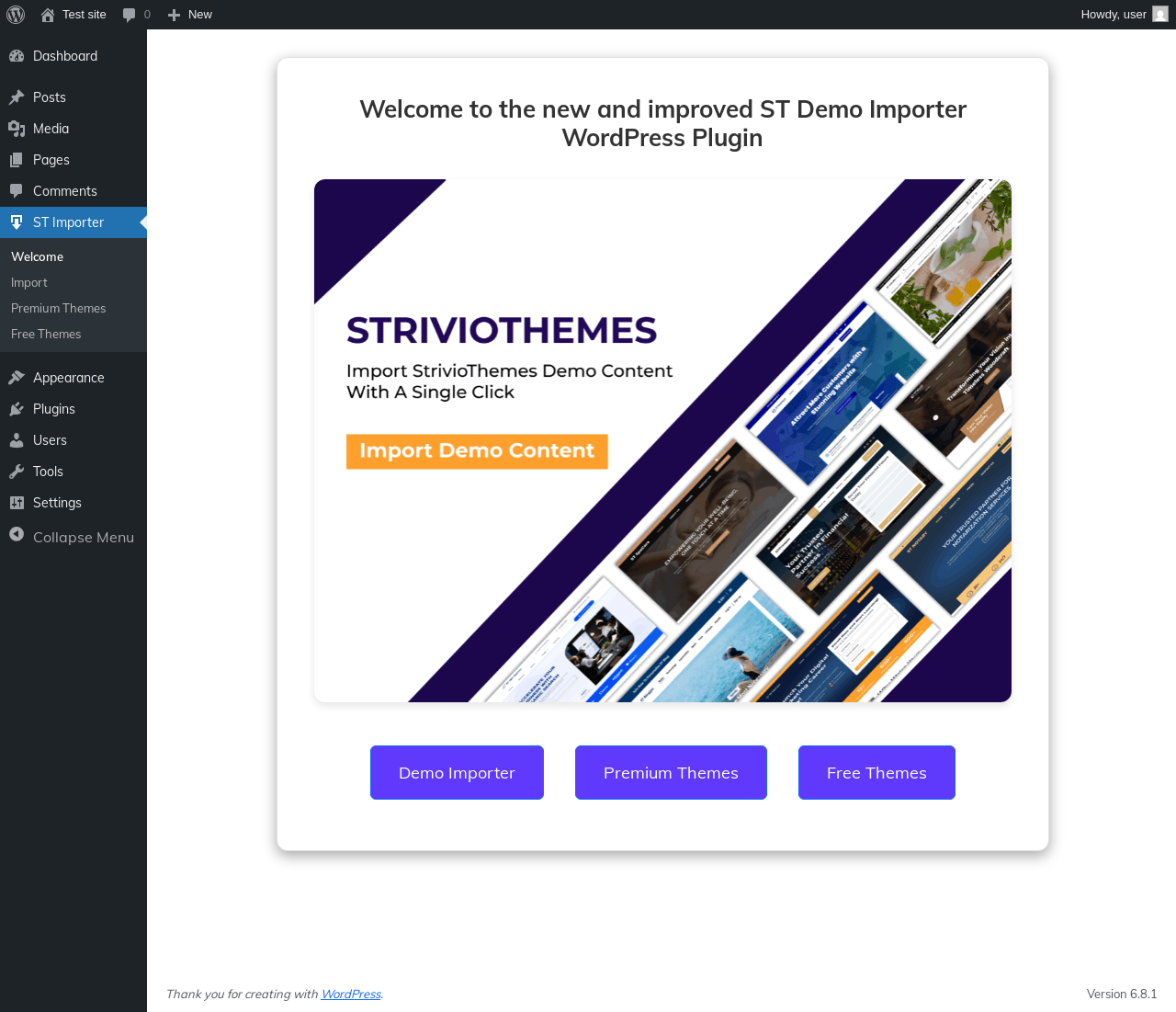1176x1012 pixels.
Task: Click the ST Importer icon
Action: coord(17,222)
